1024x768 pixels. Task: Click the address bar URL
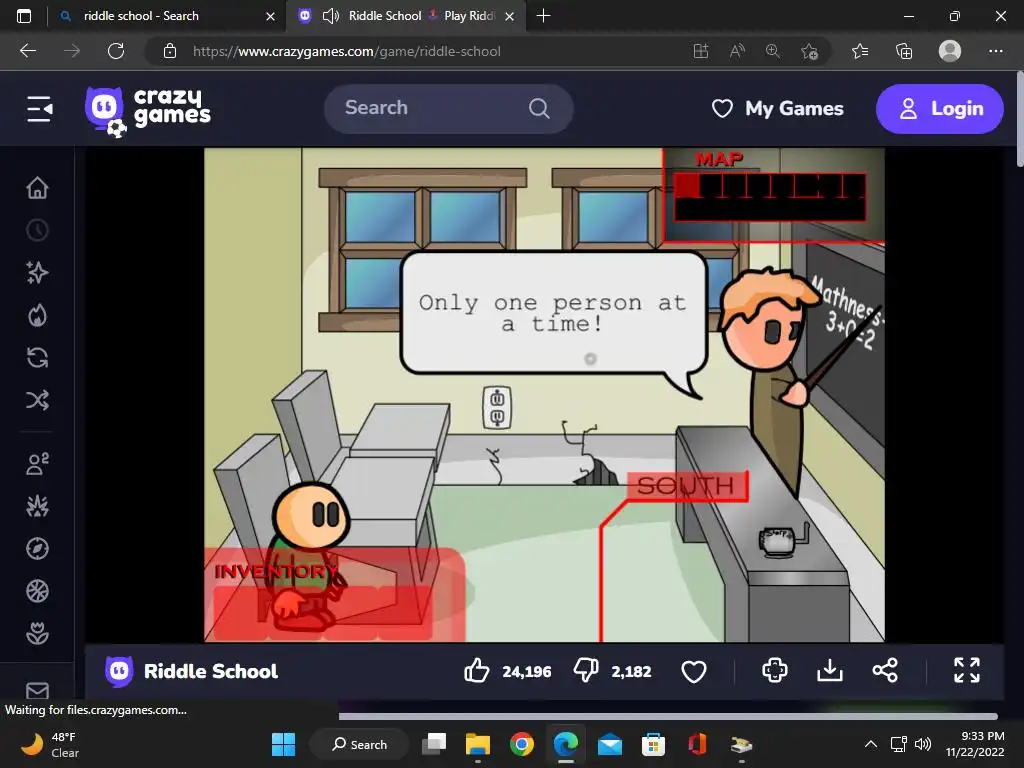pyautogui.click(x=347, y=51)
